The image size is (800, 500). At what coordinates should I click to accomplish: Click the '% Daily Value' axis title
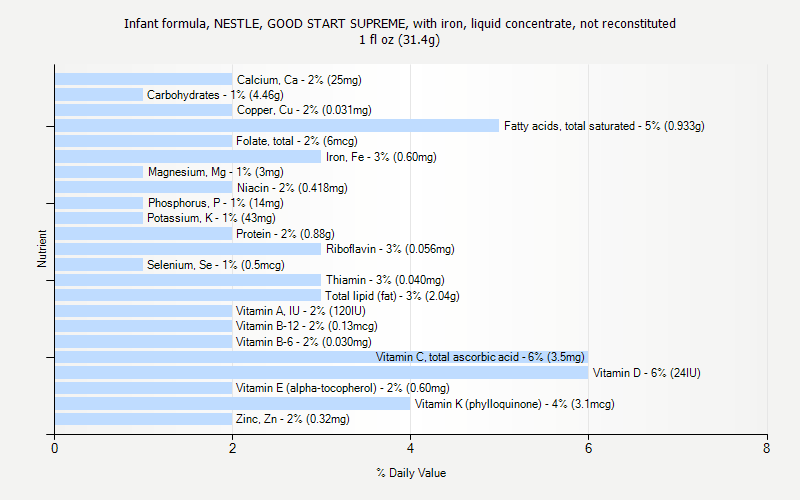pos(411,473)
